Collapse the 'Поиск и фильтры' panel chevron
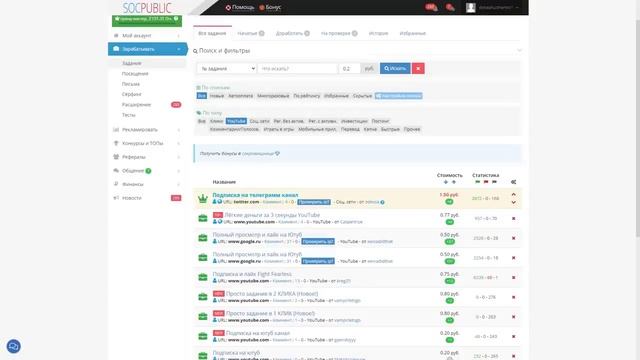640x360 pixels. pos(519,51)
